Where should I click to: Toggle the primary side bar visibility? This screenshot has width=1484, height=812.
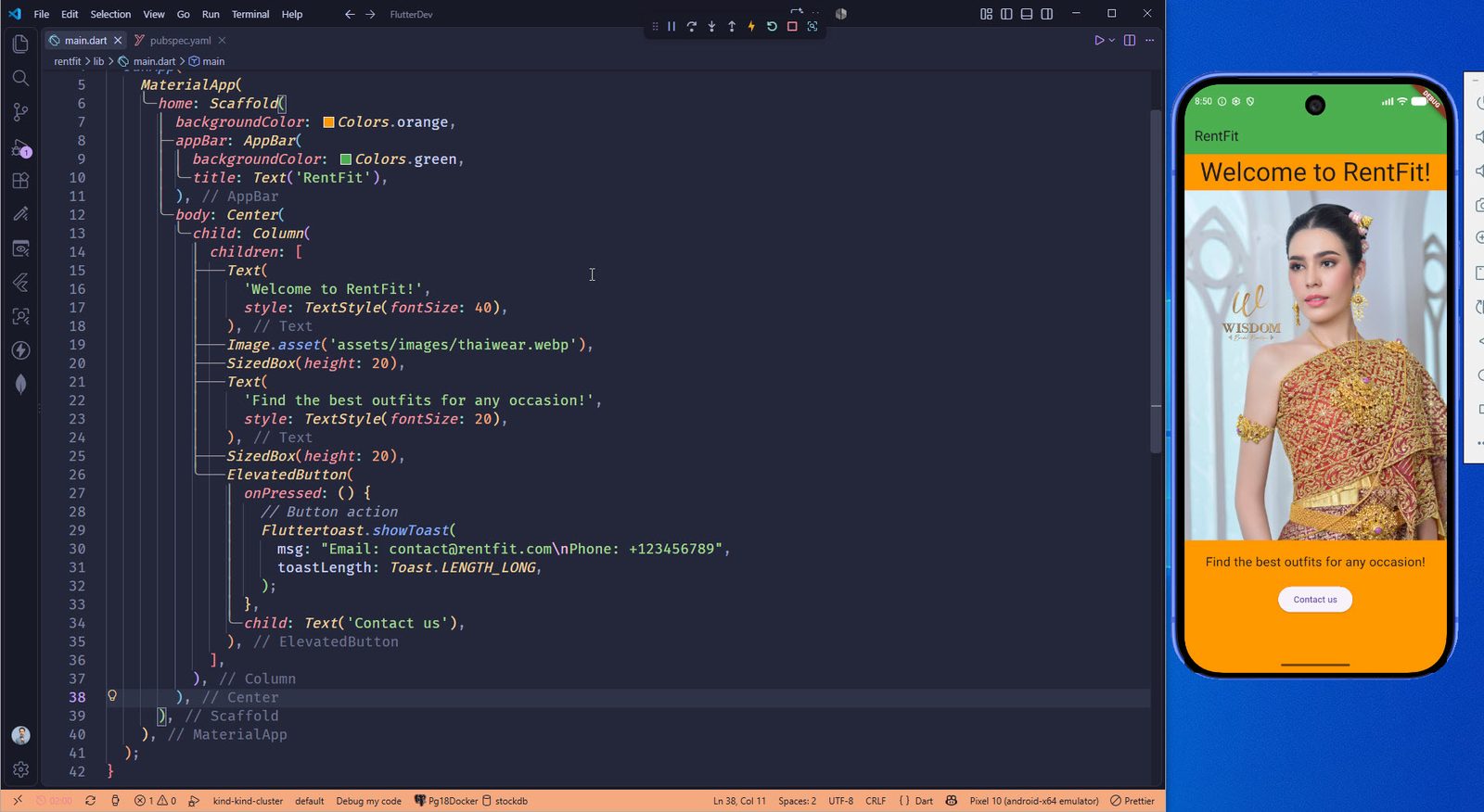pos(1006,14)
